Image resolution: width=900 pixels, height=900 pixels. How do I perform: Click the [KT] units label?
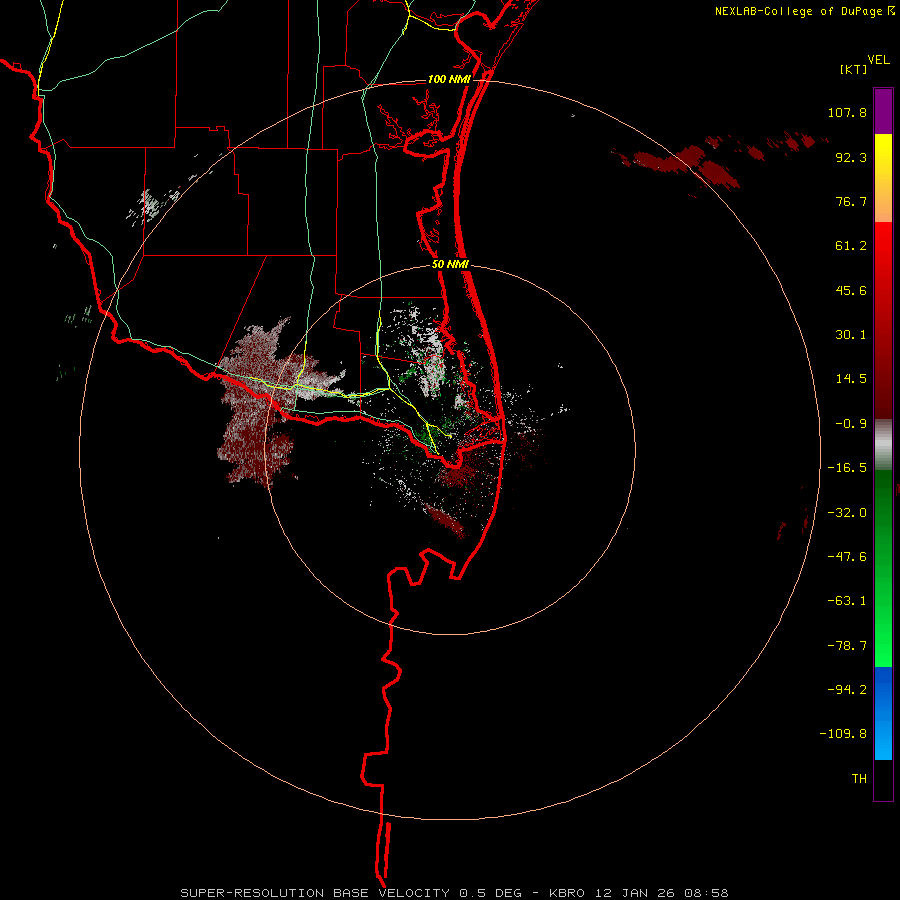click(x=854, y=69)
